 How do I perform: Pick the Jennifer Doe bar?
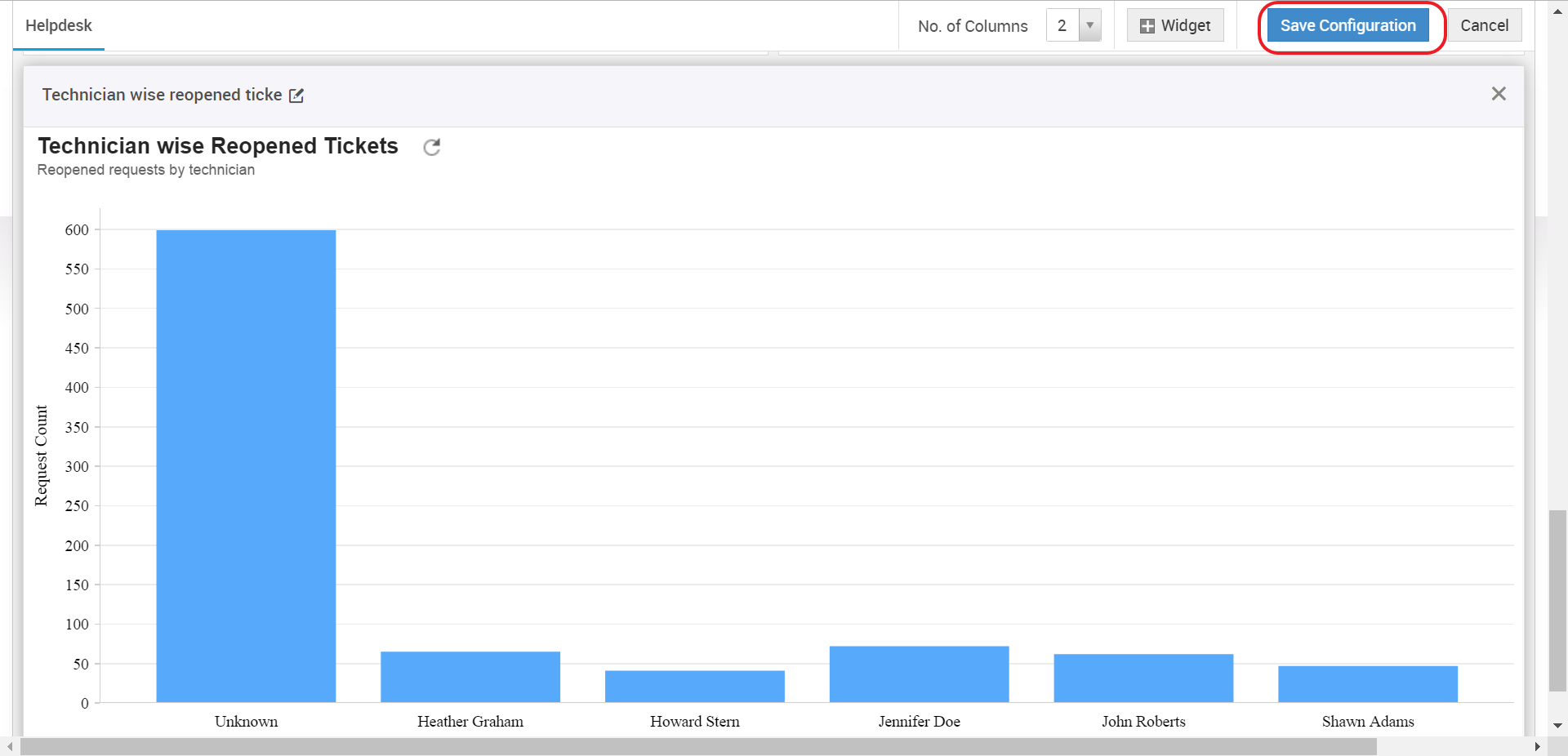[919, 674]
